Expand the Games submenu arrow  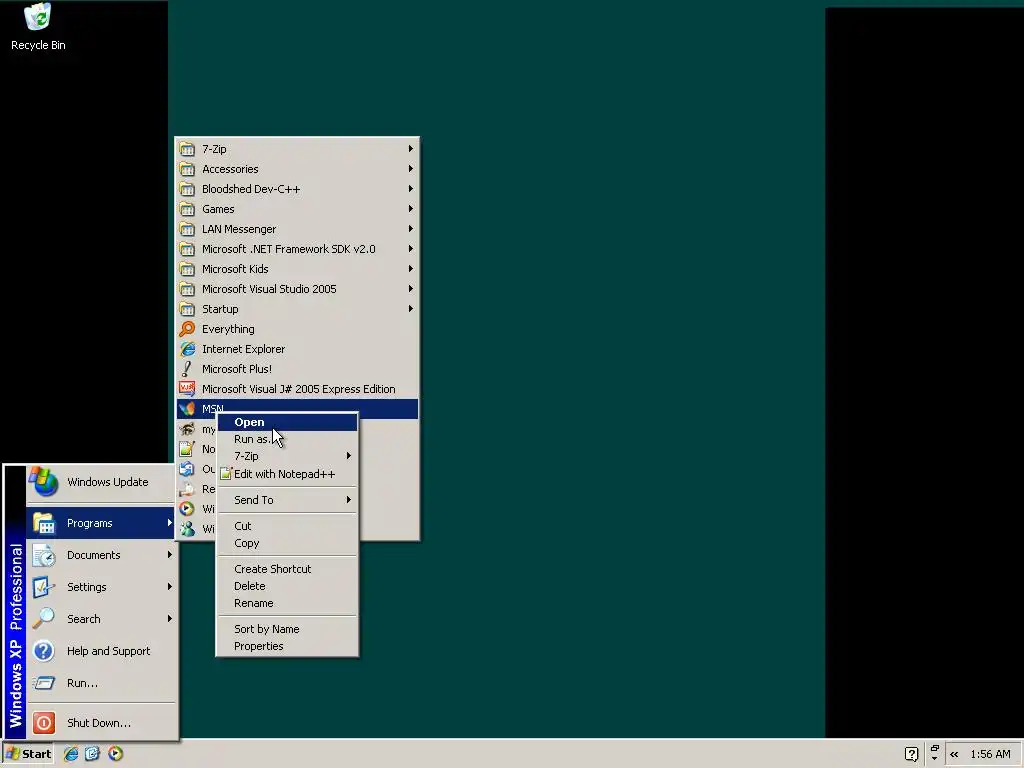[x=411, y=209]
